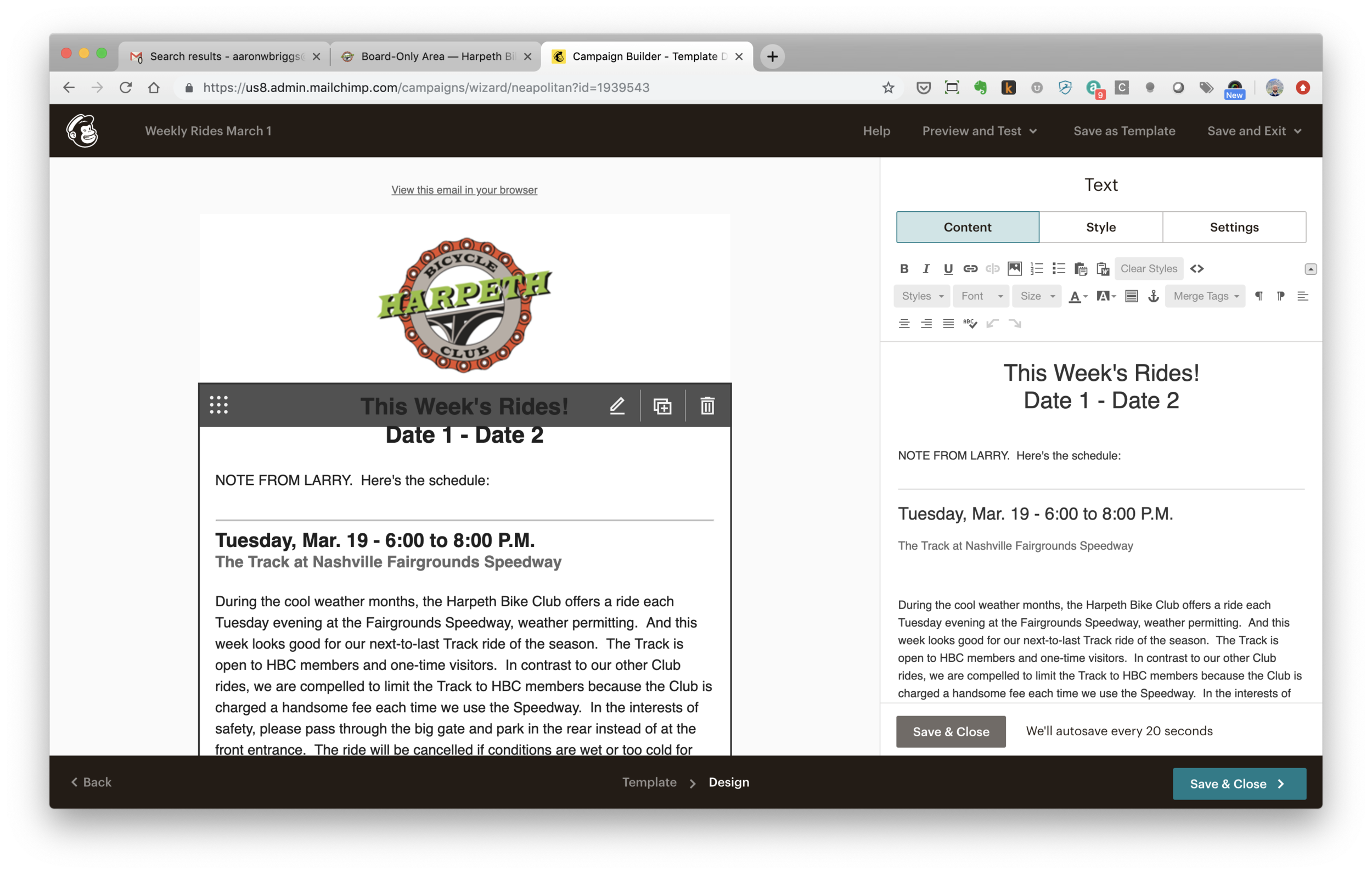
Task: Click the blue Save & Close button
Action: coord(1239,783)
